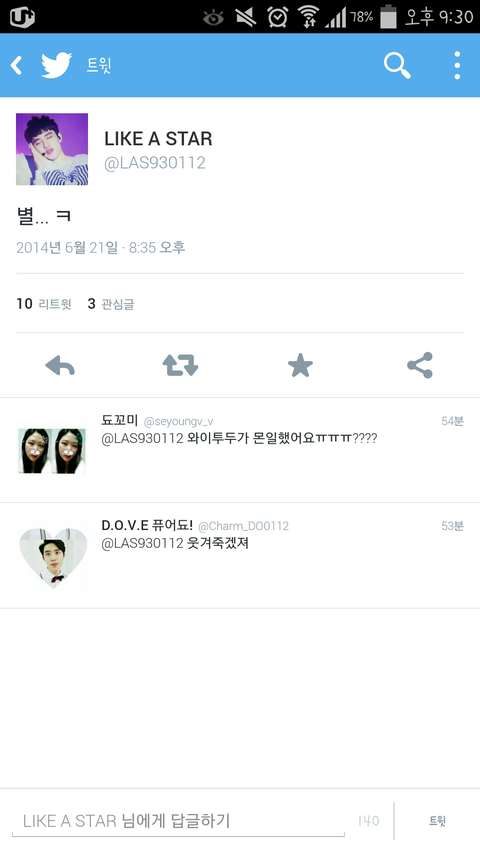Tap the tweet timestamp 2014년 6월 21일
Screen dimensions: 480x853
click(x=67, y=248)
